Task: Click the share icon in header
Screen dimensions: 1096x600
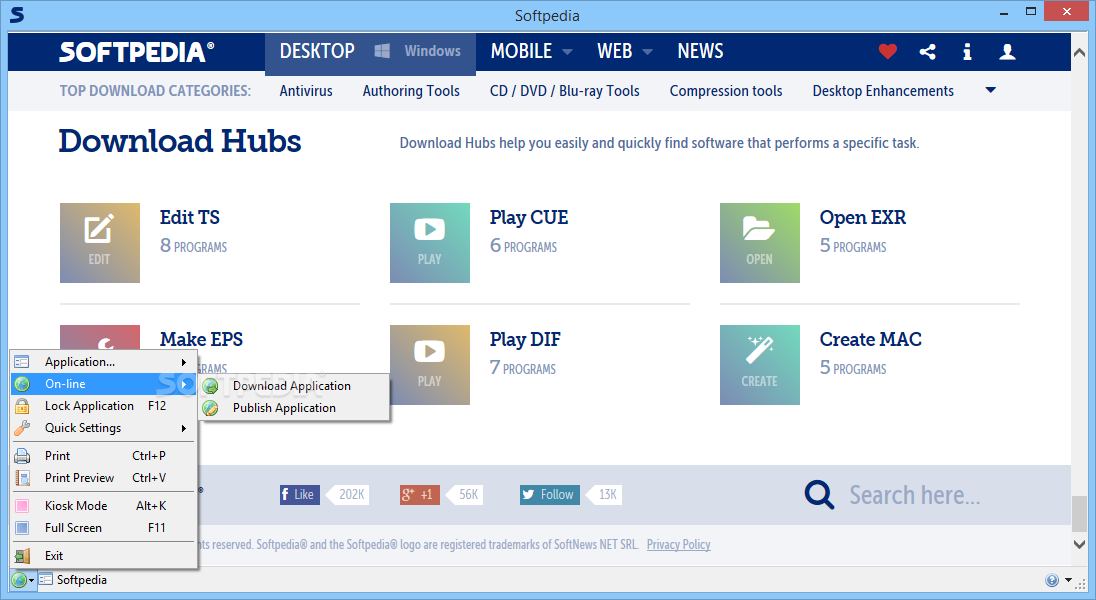Action: tap(928, 51)
